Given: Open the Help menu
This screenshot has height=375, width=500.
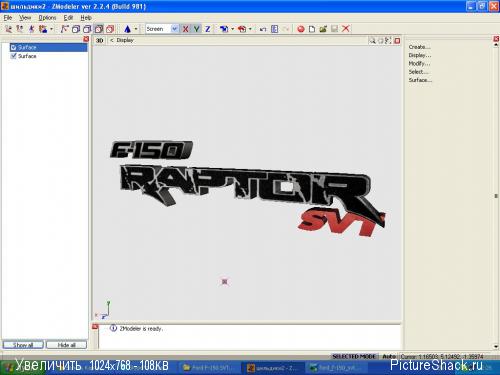Looking at the screenshot, I should coord(86,18).
